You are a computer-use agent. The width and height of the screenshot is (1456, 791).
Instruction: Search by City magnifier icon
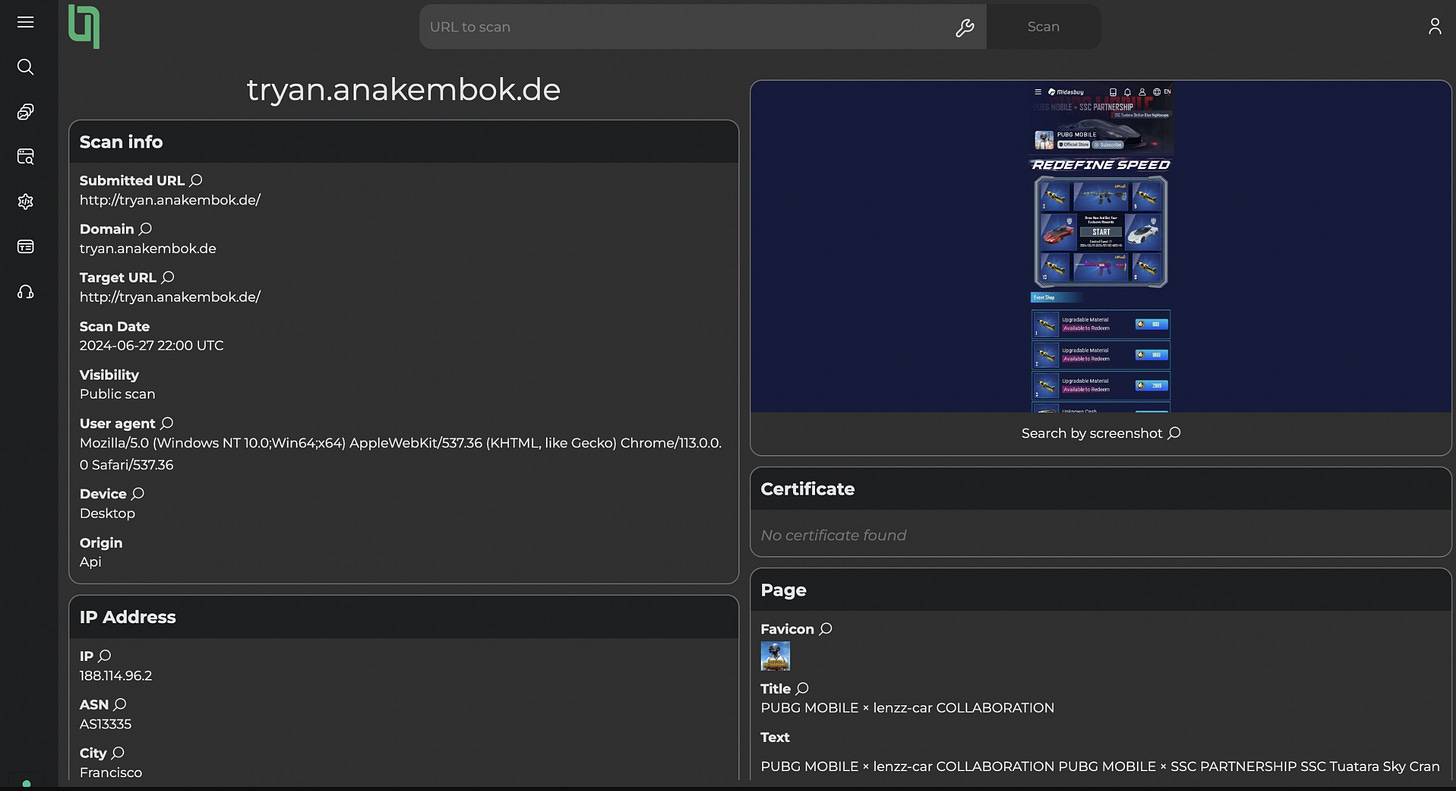click(118, 753)
